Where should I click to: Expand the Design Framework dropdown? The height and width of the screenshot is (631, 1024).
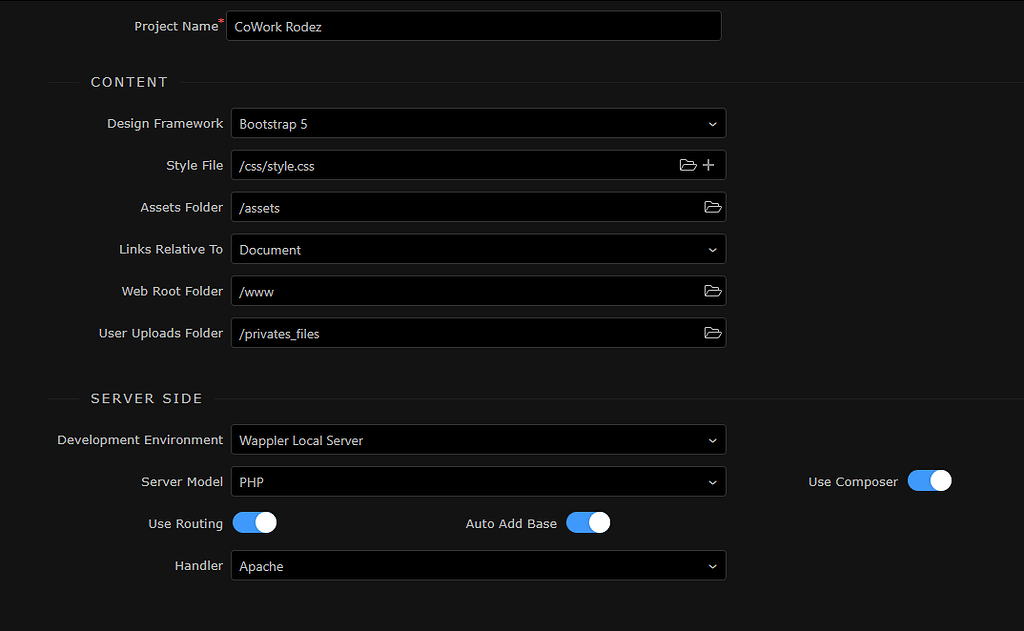tap(478, 124)
